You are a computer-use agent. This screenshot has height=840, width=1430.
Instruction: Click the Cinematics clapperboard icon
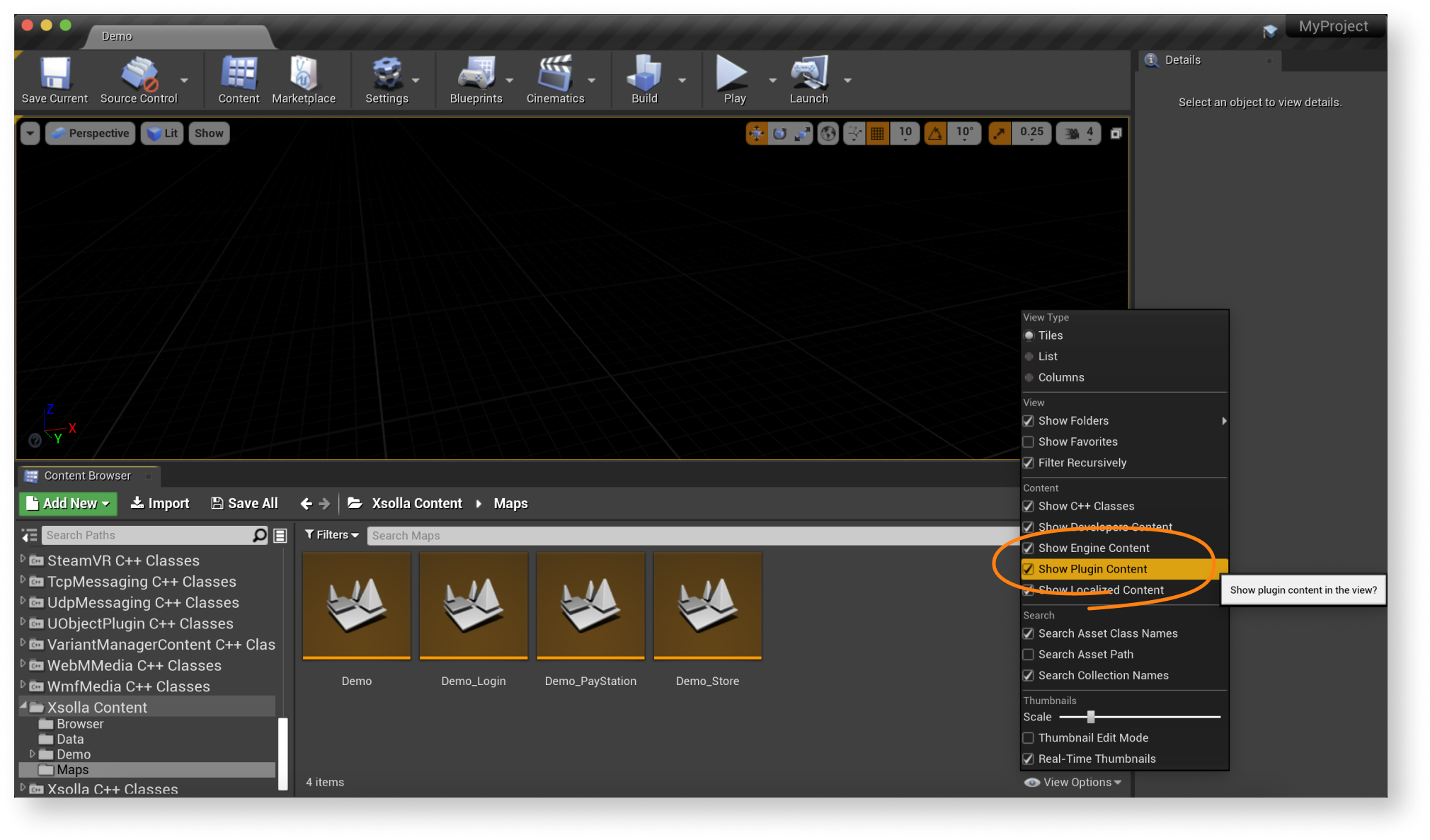555,74
